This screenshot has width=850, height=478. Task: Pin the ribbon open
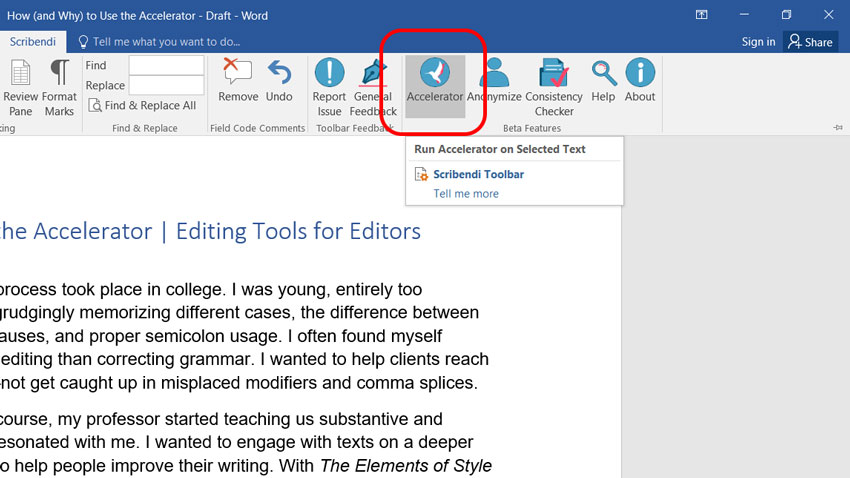(x=838, y=127)
